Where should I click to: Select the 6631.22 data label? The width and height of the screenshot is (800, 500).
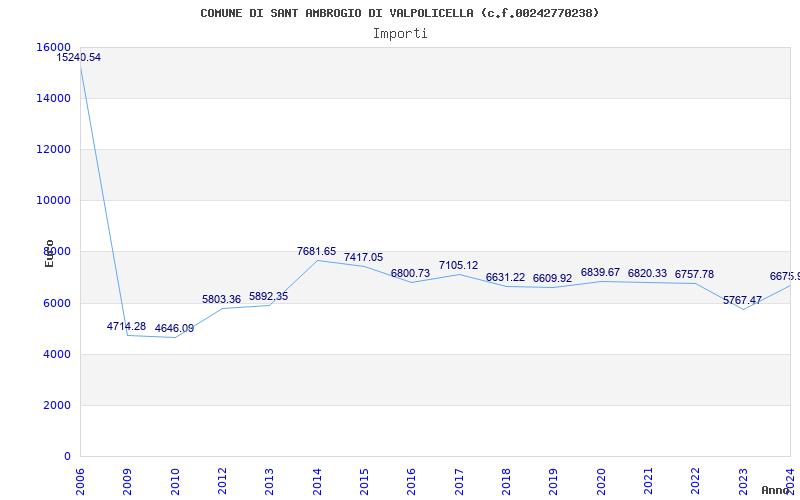pos(505,278)
